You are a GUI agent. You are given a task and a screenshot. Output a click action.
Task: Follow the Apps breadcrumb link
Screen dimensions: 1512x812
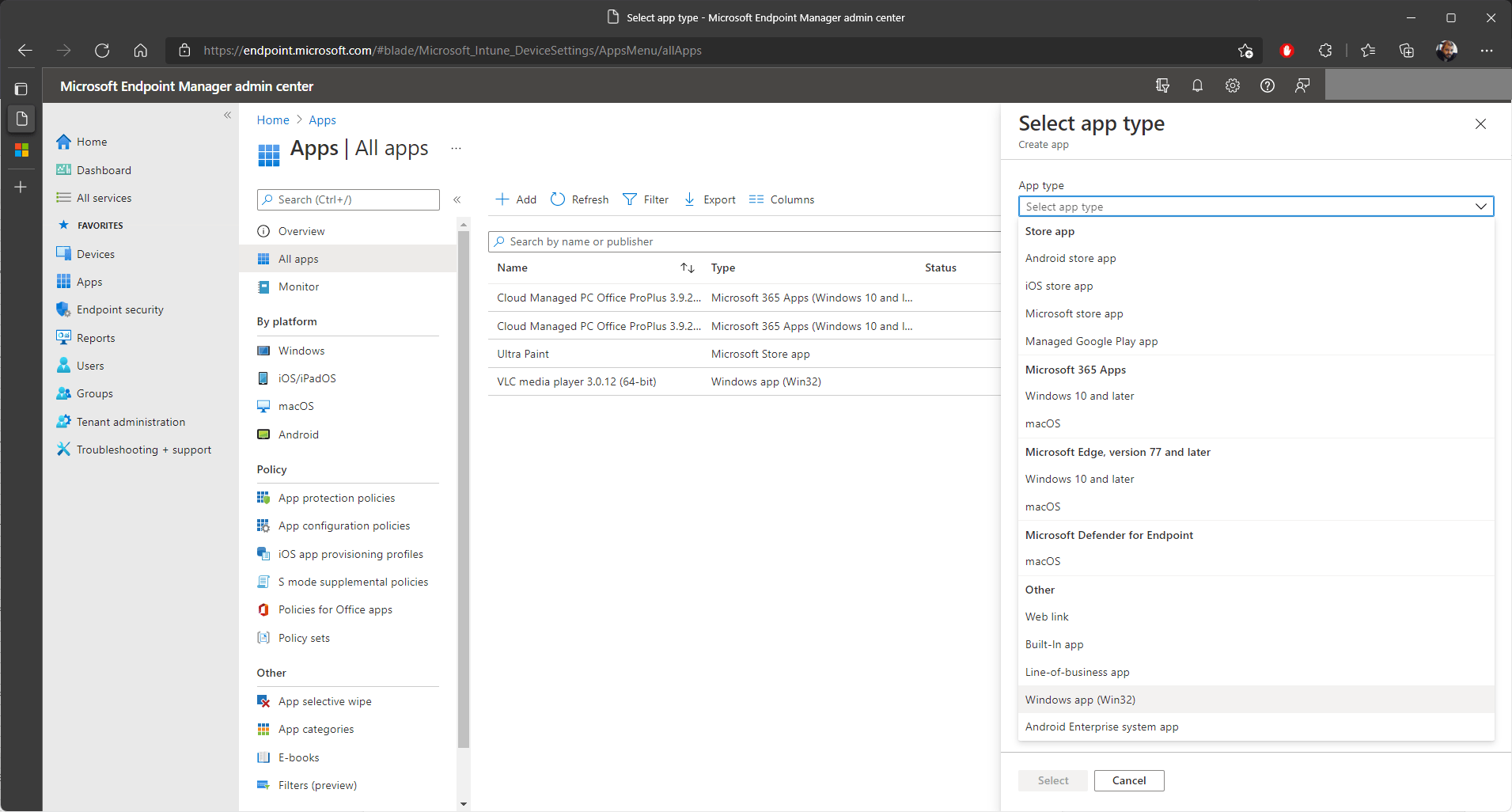point(322,120)
